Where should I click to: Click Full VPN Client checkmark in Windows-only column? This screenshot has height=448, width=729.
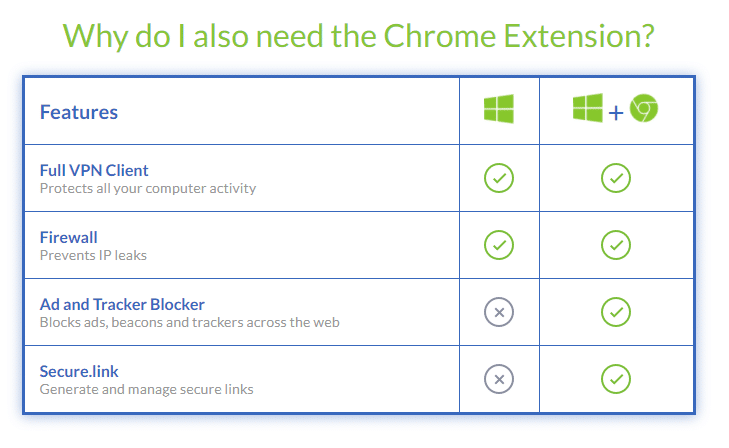(x=499, y=178)
